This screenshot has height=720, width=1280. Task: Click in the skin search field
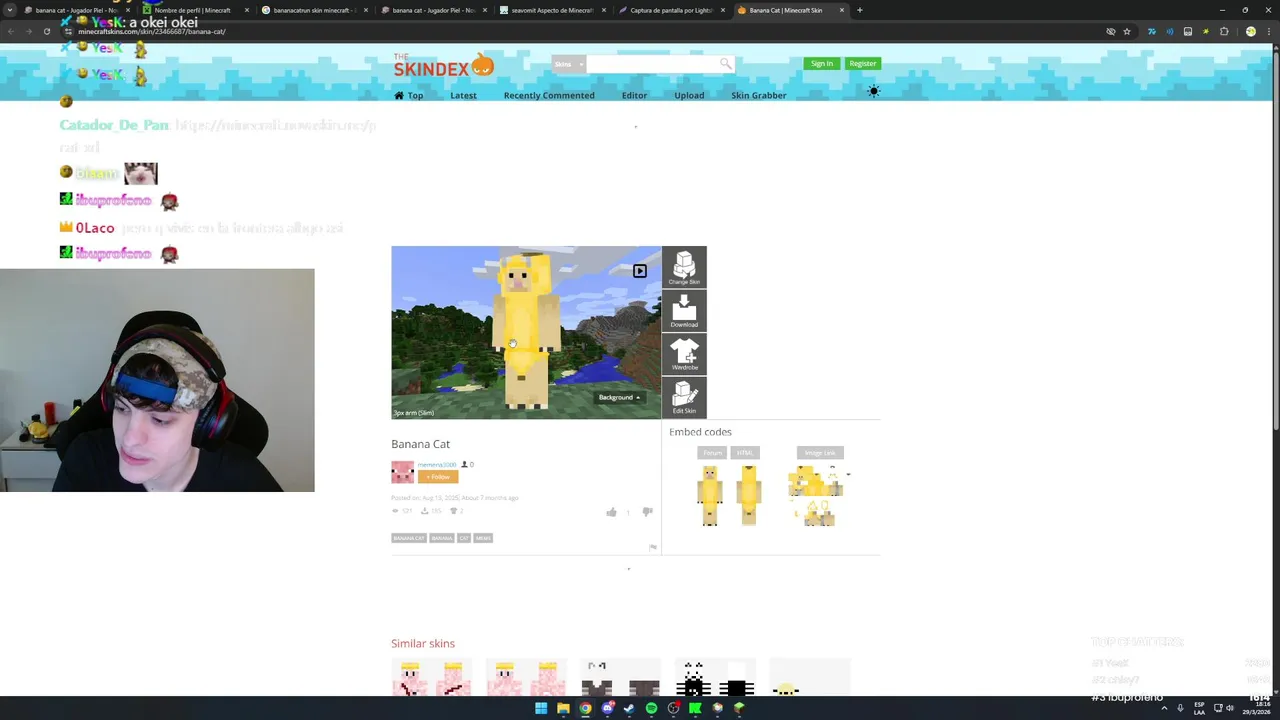coord(652,64)
